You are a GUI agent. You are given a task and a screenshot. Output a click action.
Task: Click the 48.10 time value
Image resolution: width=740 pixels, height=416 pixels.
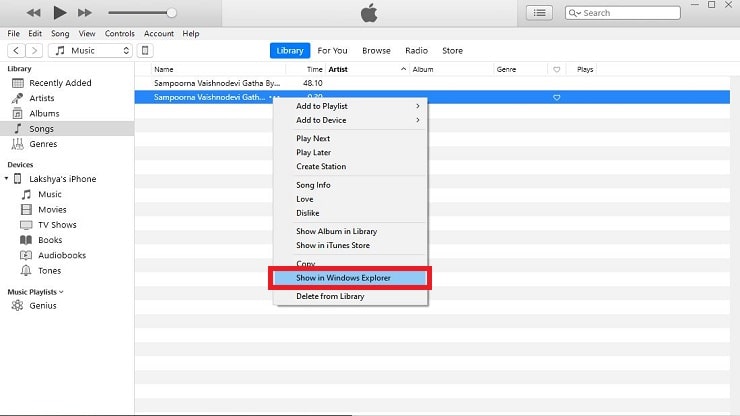(x=313, y=83)
